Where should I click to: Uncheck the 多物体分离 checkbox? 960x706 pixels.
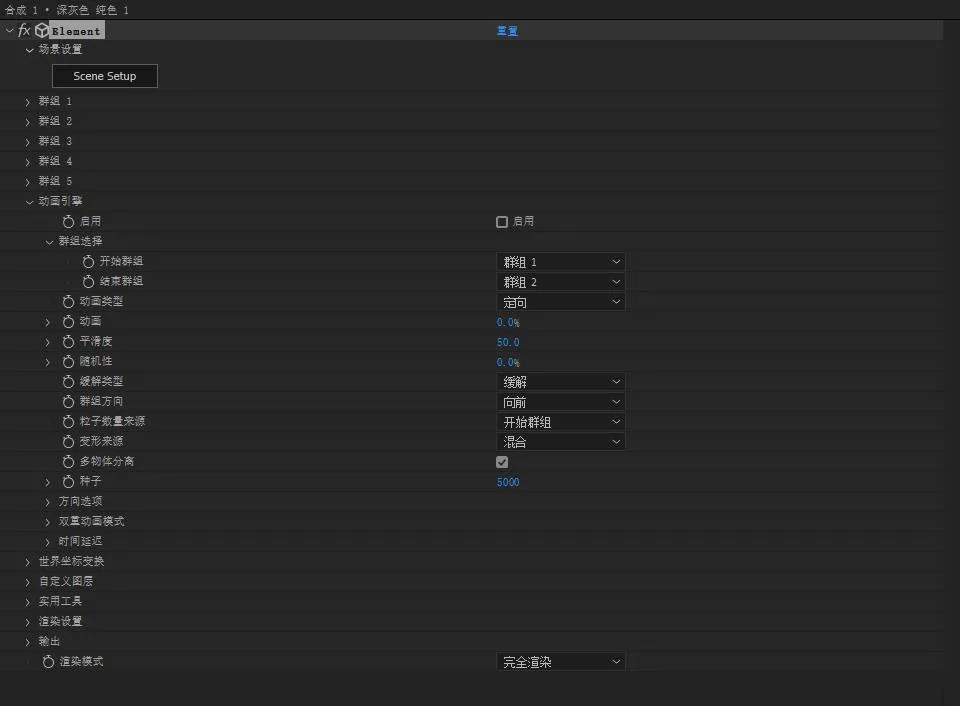coord(502,462)
